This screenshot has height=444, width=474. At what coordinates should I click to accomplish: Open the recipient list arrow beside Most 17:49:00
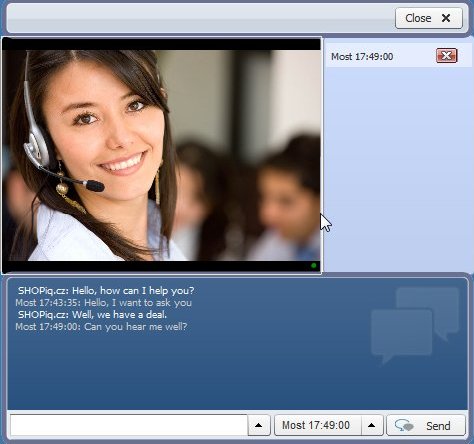372,425
